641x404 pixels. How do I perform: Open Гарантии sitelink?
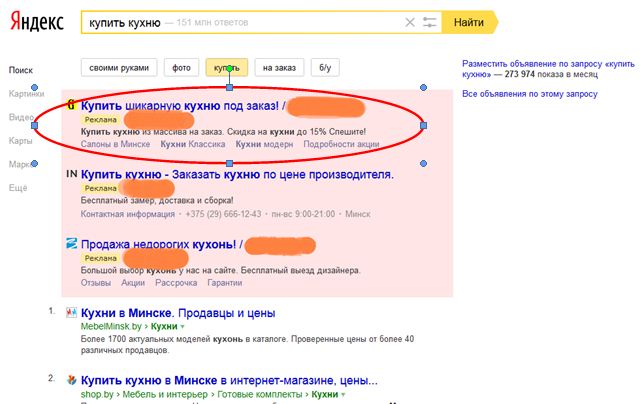(x=225, y=283)
